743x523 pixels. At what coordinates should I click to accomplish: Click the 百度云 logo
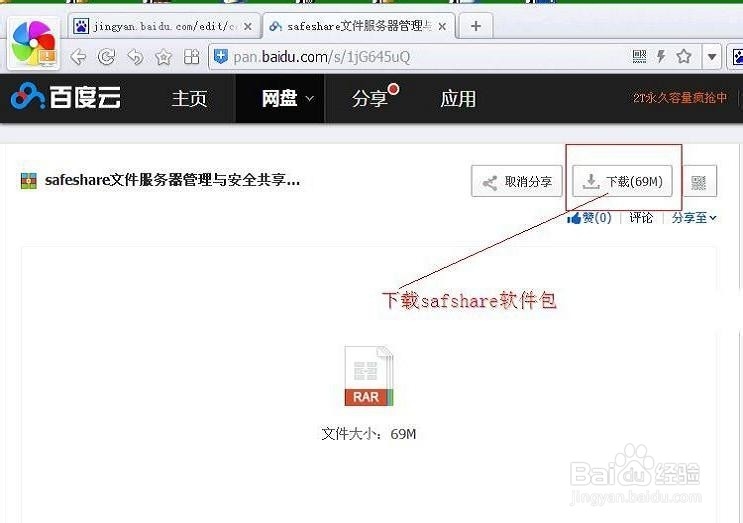coord(66,97)
